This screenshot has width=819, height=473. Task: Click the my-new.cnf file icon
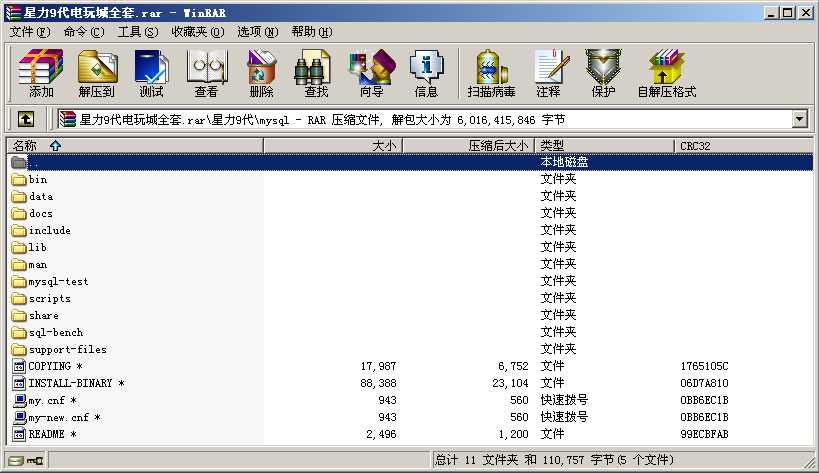19,417
